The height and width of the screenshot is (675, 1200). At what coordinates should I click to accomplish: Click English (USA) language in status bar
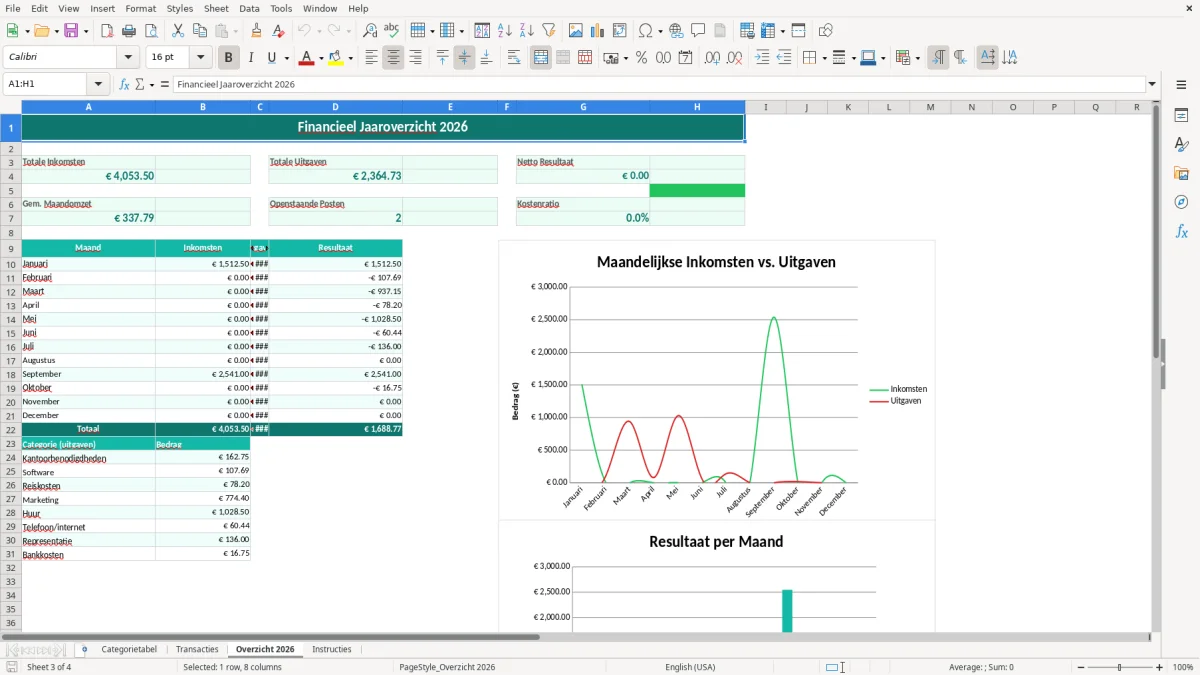click(690, 667)
